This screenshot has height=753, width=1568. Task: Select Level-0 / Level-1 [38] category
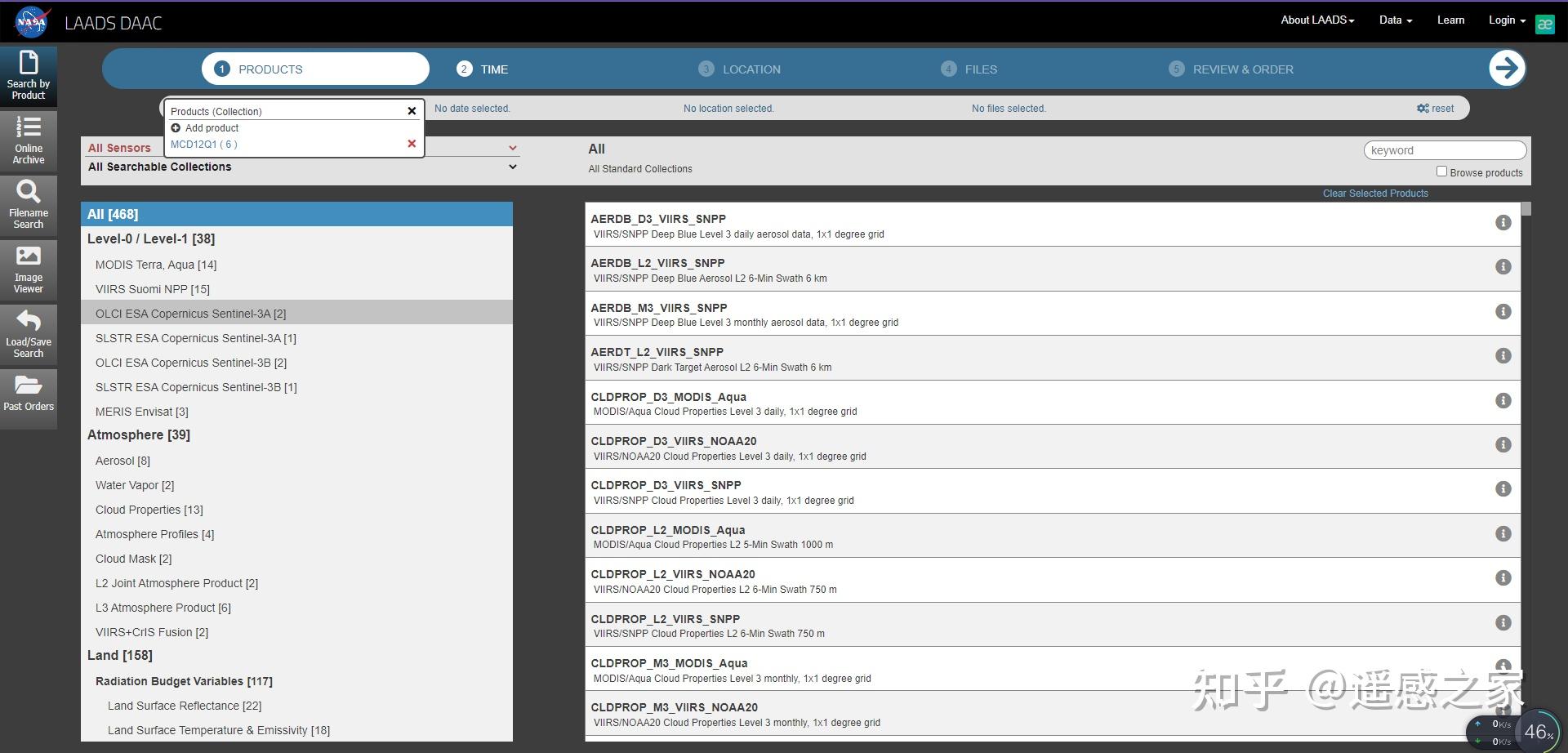point(151,239)
